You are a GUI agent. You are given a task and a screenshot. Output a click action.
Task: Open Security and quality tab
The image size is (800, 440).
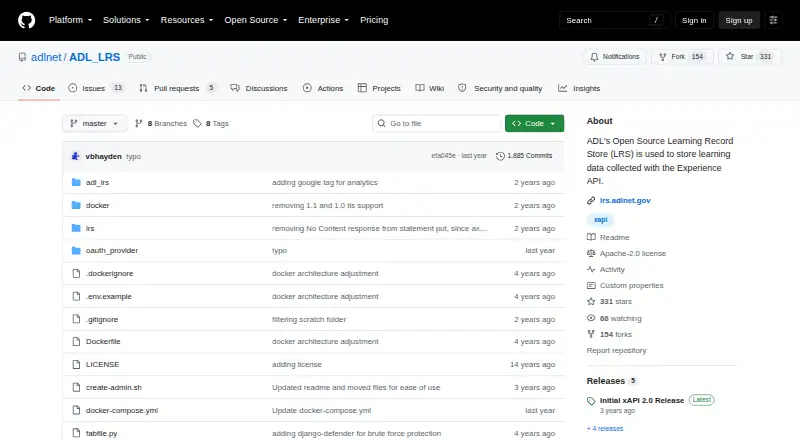(x=500, y=88)
